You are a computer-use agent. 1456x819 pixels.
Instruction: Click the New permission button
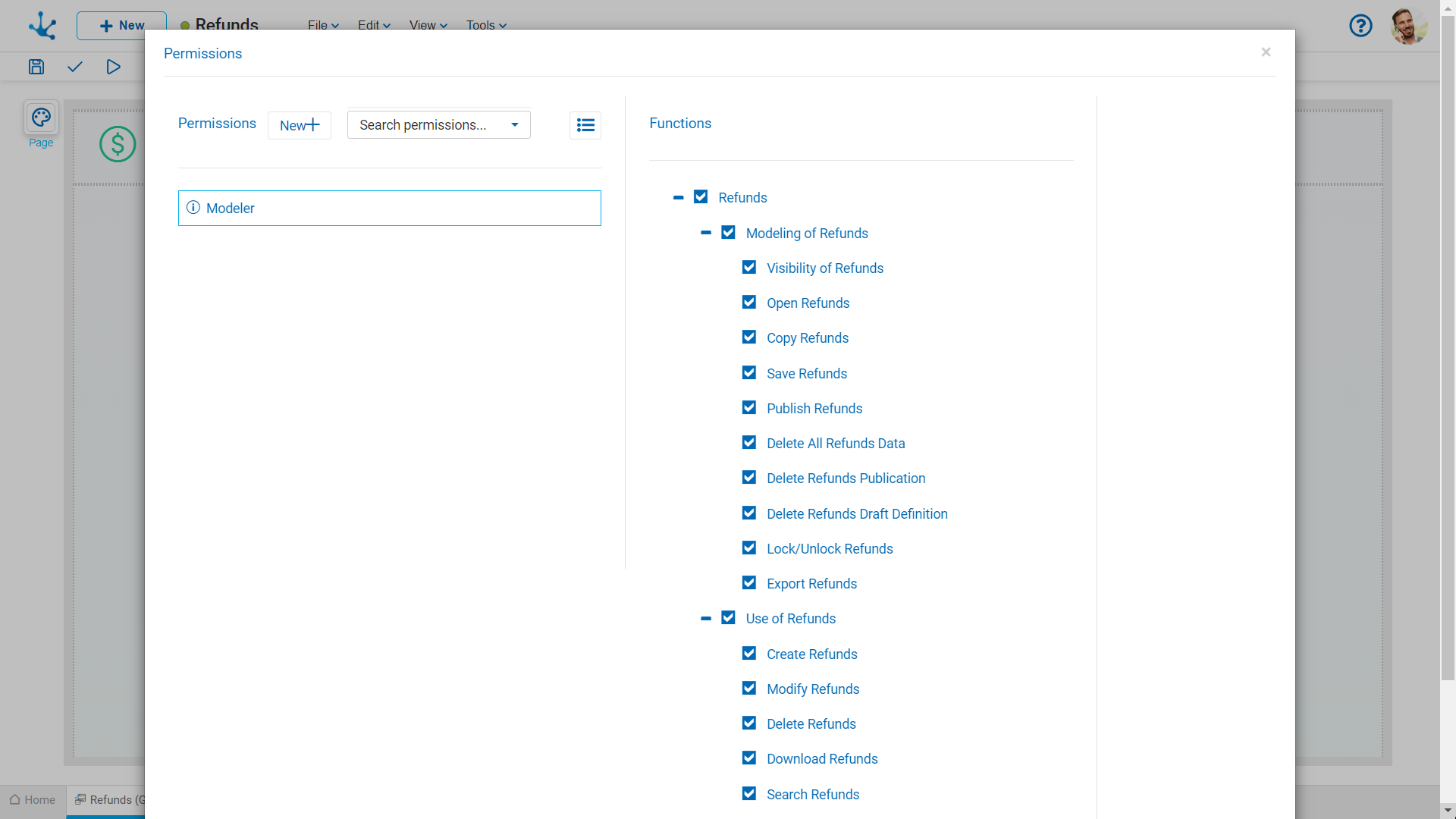[x=299, y=125]
